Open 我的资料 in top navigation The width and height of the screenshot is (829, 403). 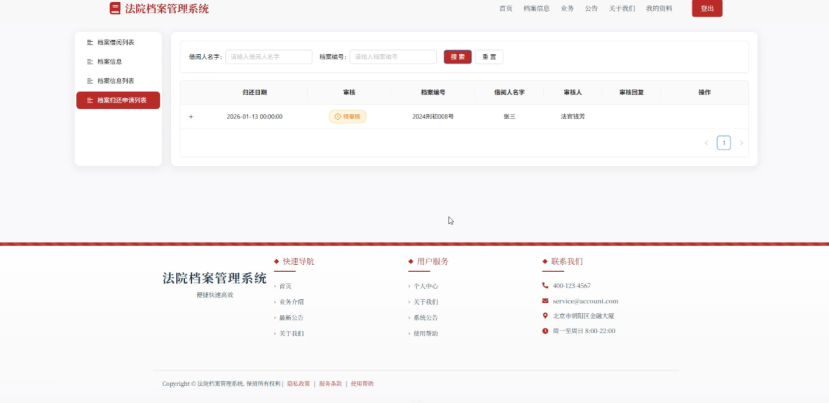[x=659, y=8]
